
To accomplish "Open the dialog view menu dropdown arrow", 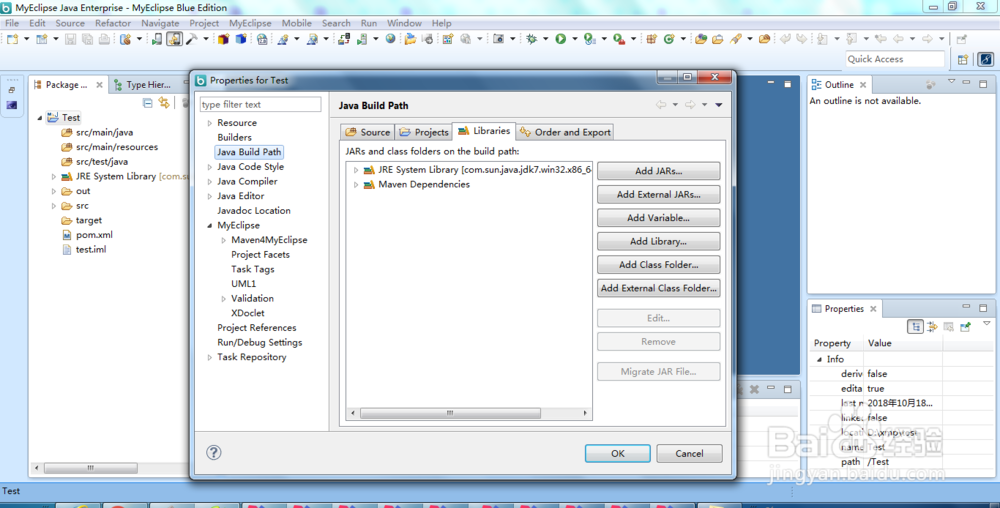I will pos(719,105).
